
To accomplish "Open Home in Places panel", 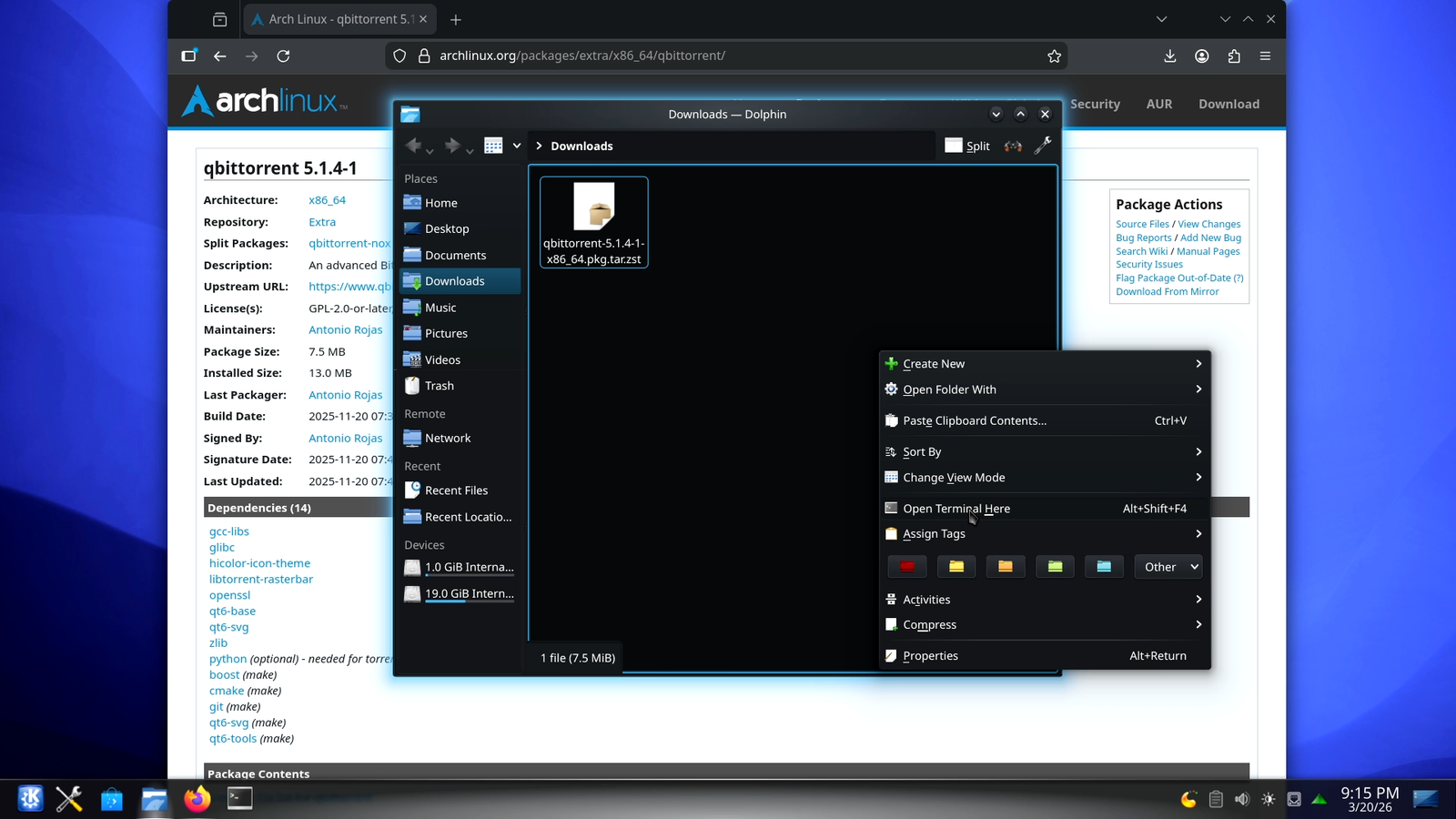I will pos(461,203).
